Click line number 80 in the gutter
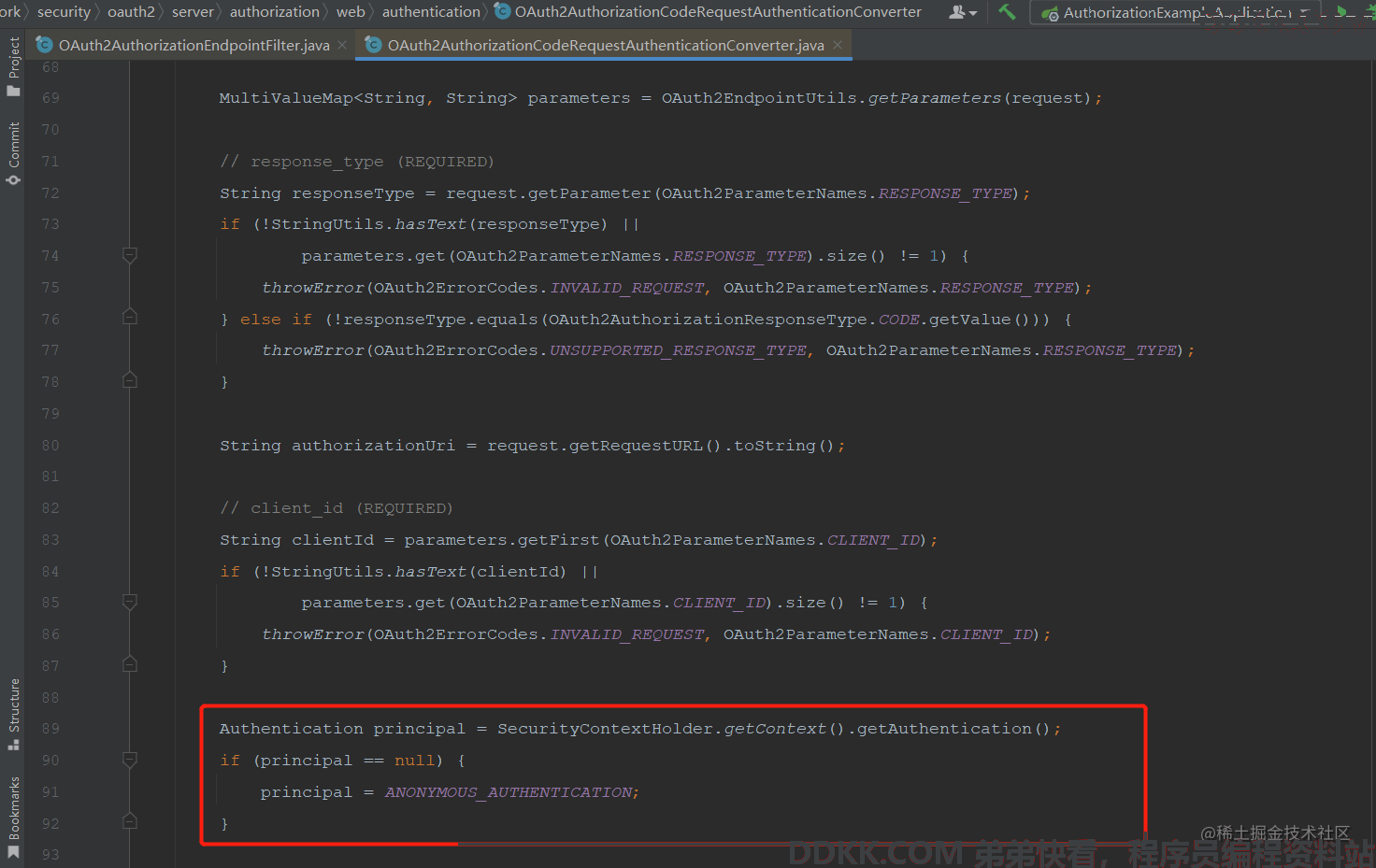1376x868 pixels. click(50, 446)
